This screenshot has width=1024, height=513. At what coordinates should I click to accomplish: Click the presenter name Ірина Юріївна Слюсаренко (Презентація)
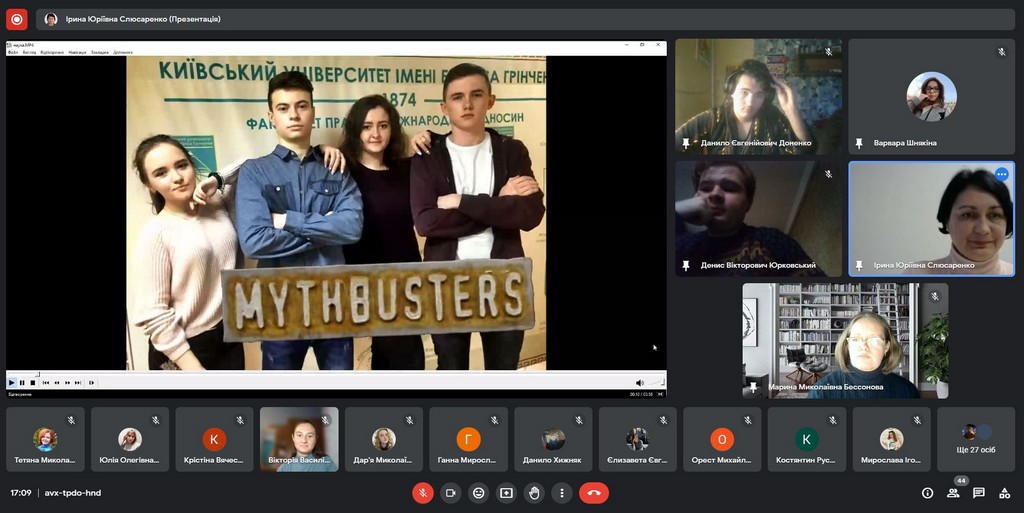pyautogui.click(x=141, y=19)
